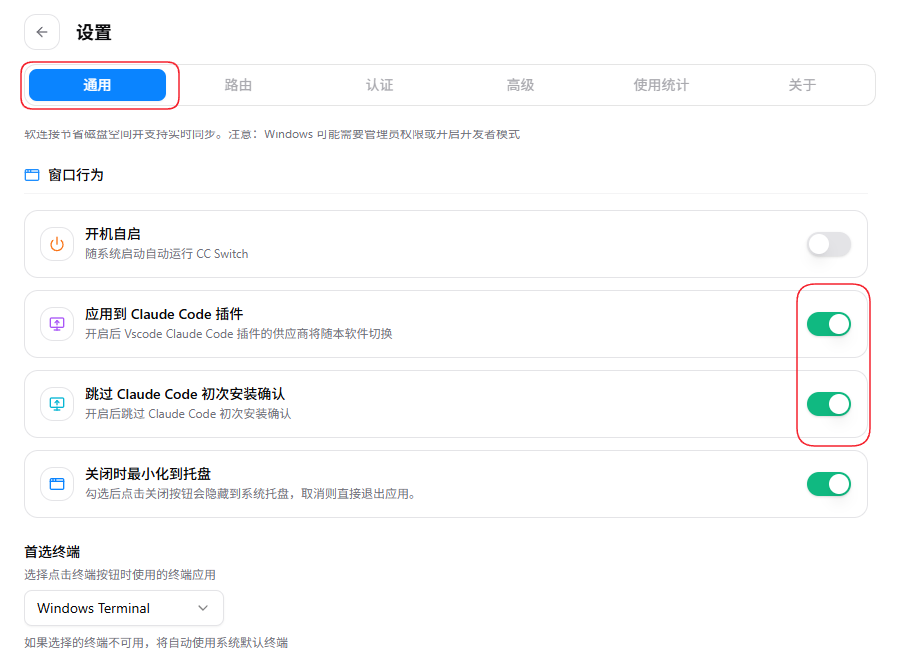Toggle off 关闭时最小化到托盘

(828, 484)
